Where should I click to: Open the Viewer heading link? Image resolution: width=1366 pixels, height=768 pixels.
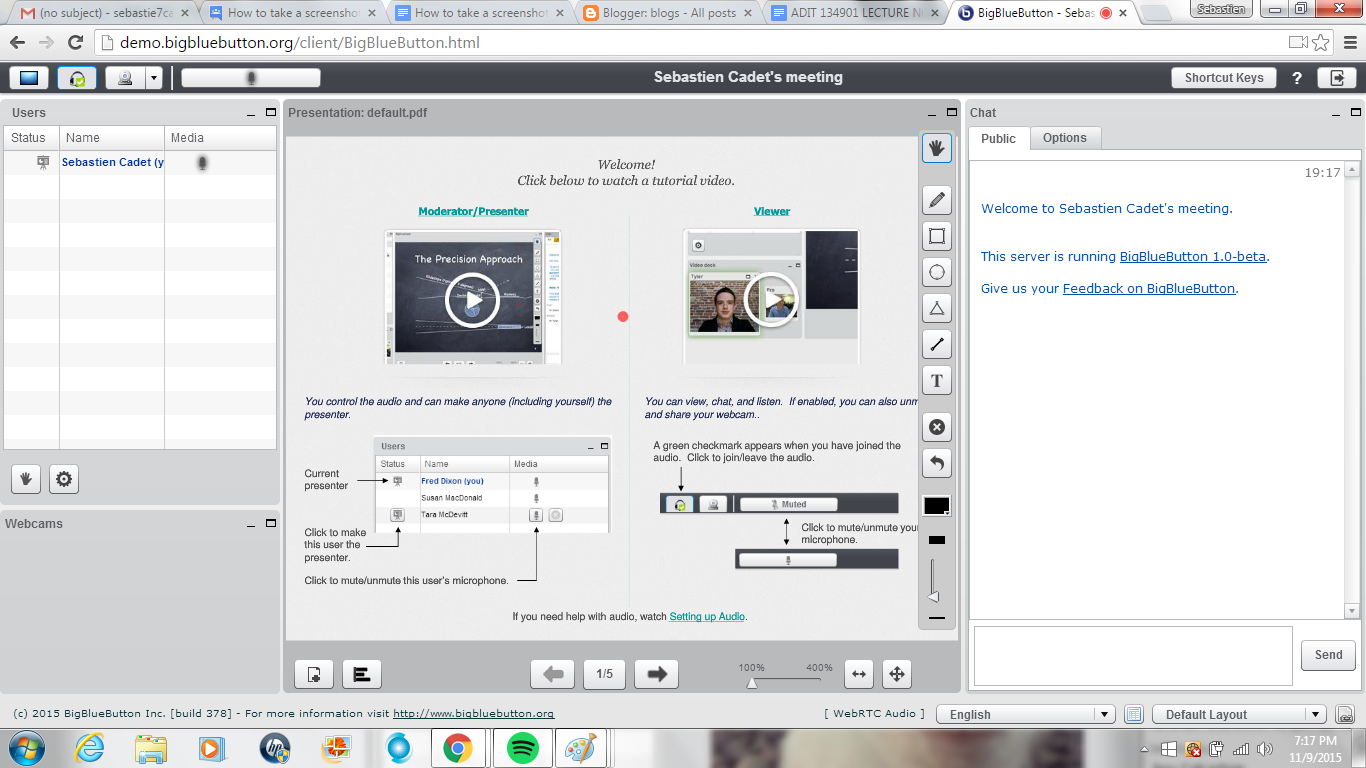(x=772, y=212)
